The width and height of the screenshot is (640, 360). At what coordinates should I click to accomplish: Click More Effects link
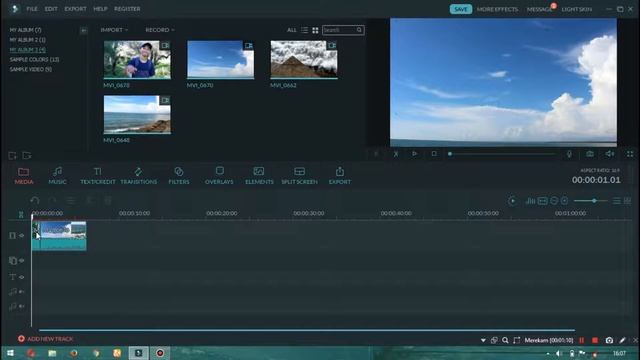coord(497,9)
